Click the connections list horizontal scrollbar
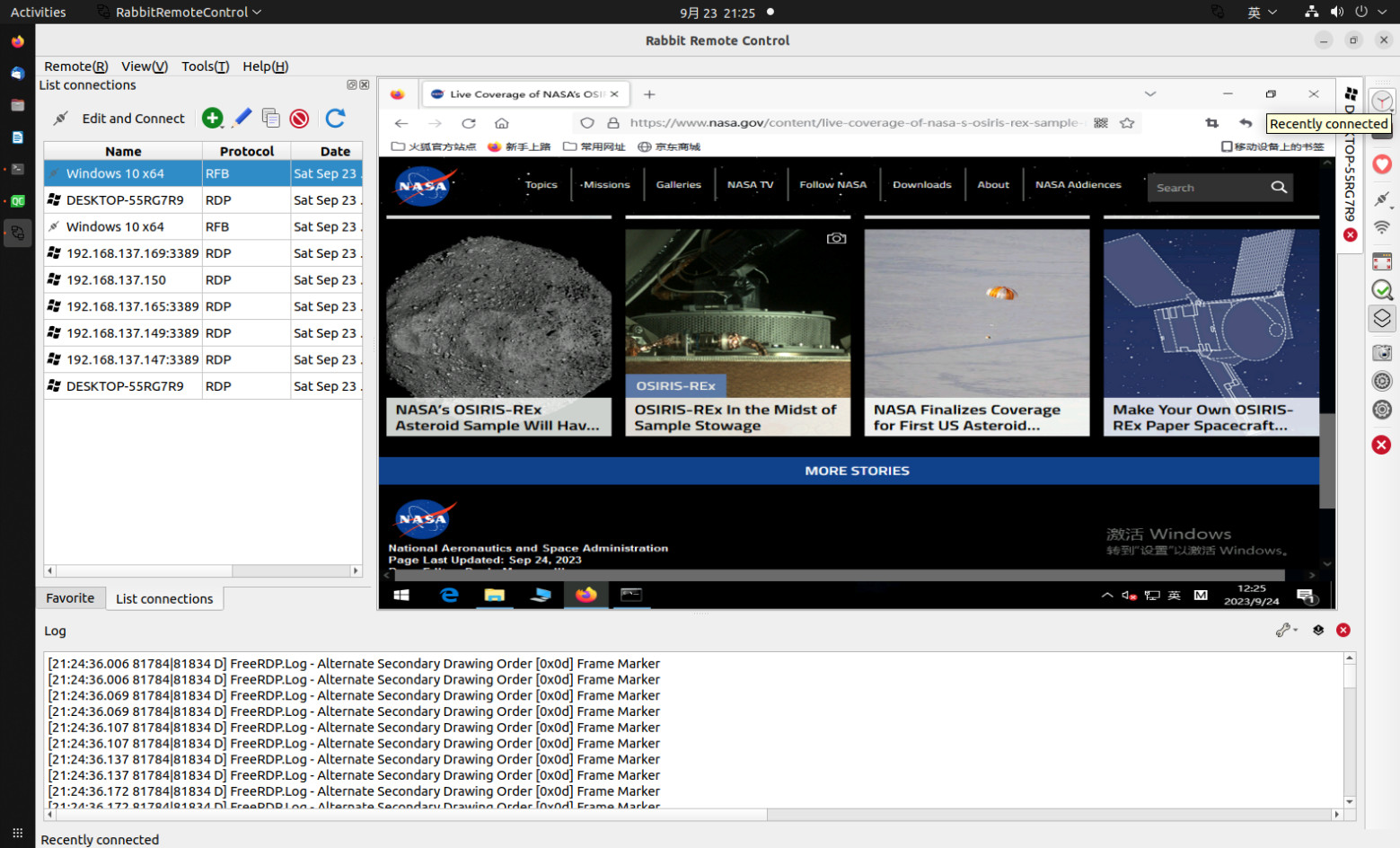Viewport: 1400px width, 848px height. (x=203, y=571)
